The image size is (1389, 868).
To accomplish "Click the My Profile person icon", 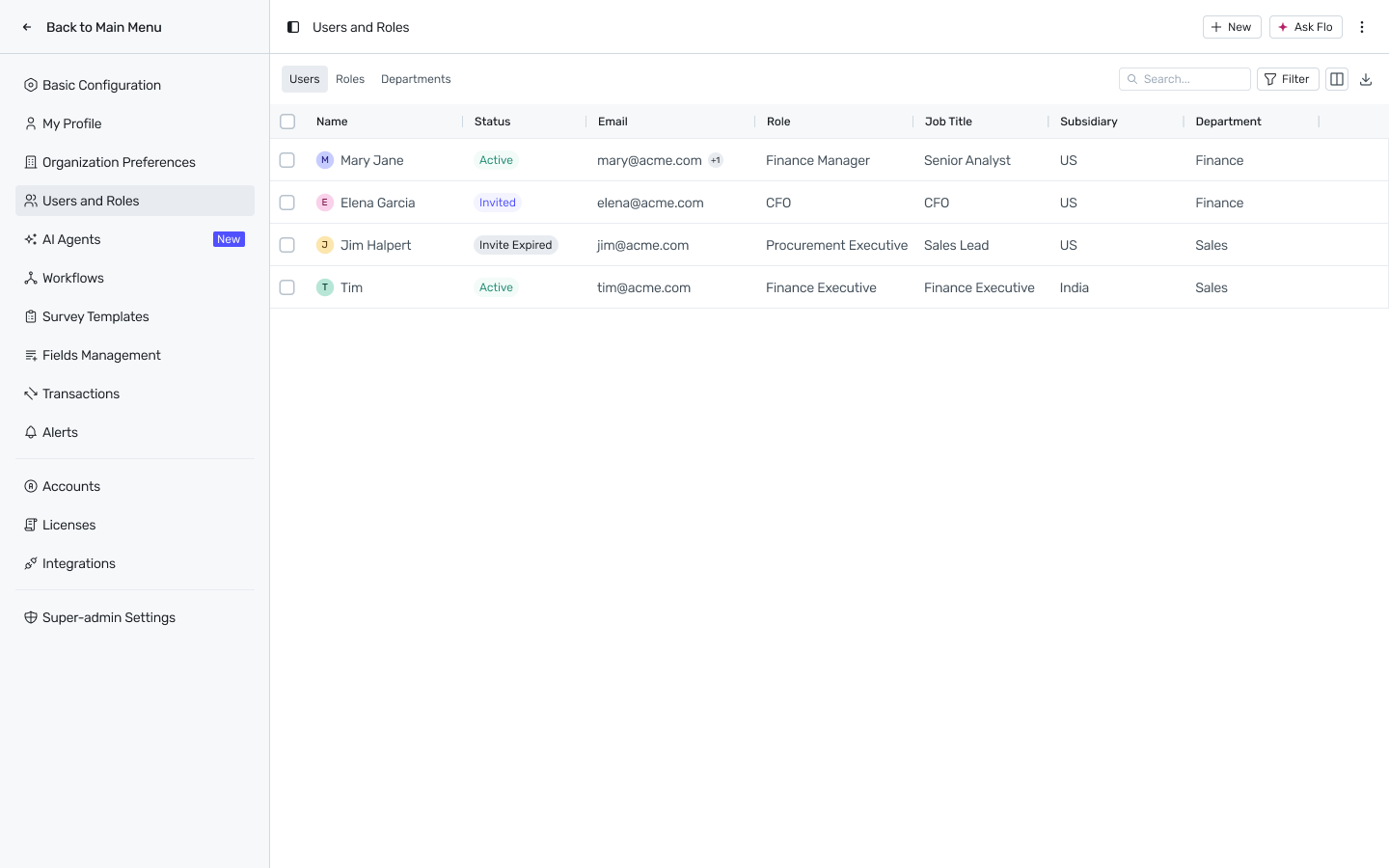I will click(x=31, y=123).
